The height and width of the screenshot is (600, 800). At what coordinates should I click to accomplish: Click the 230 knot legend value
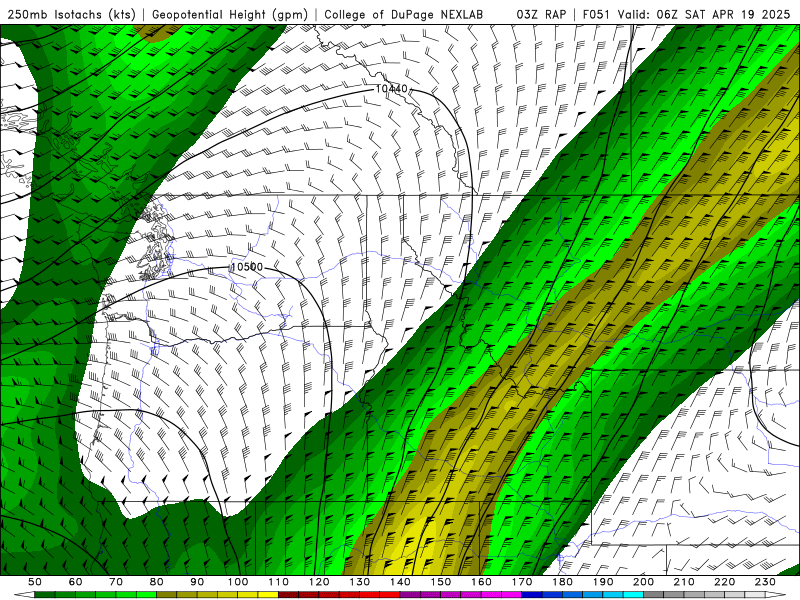click(765, 582)
